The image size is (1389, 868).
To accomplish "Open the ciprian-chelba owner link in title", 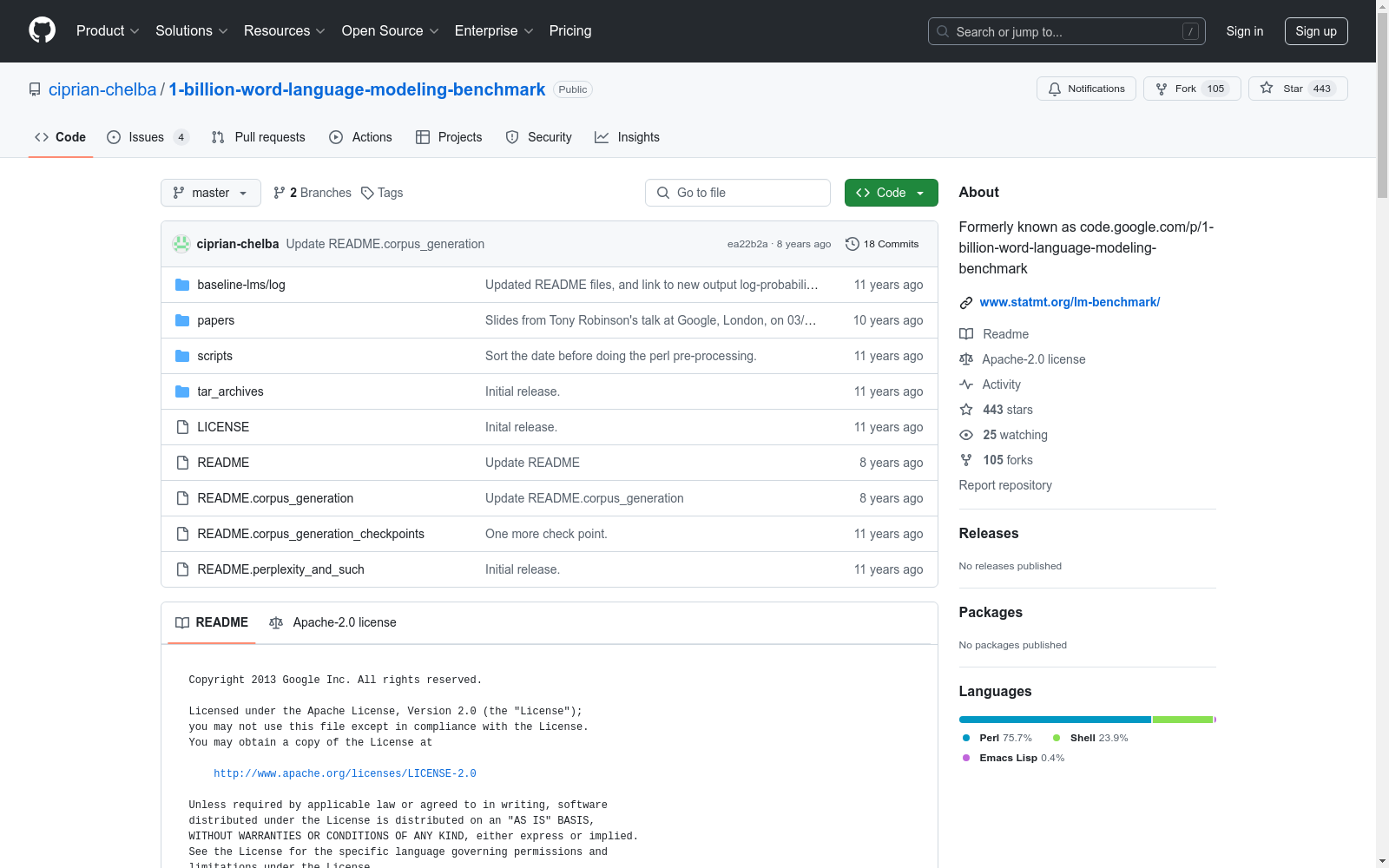I will coord(102,89).
